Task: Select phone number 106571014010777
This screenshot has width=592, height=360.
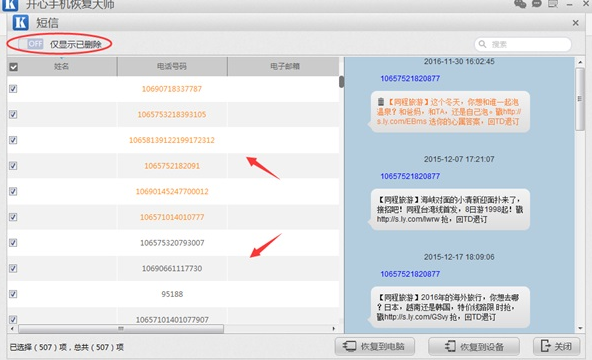Action: click(172, 217)
